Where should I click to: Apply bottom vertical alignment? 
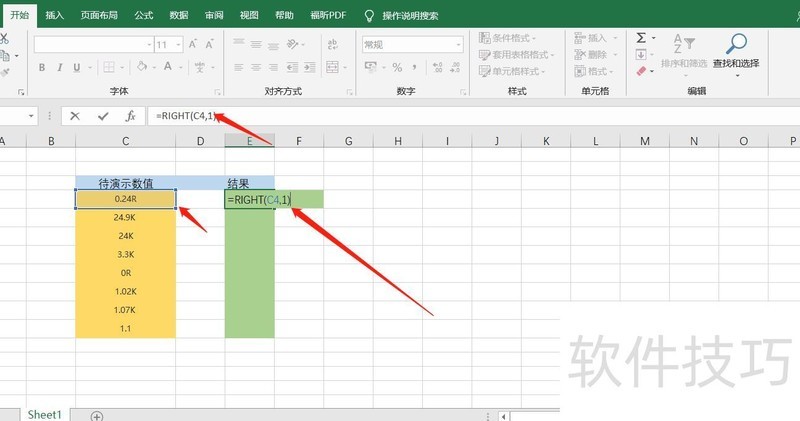click(273, 45)
